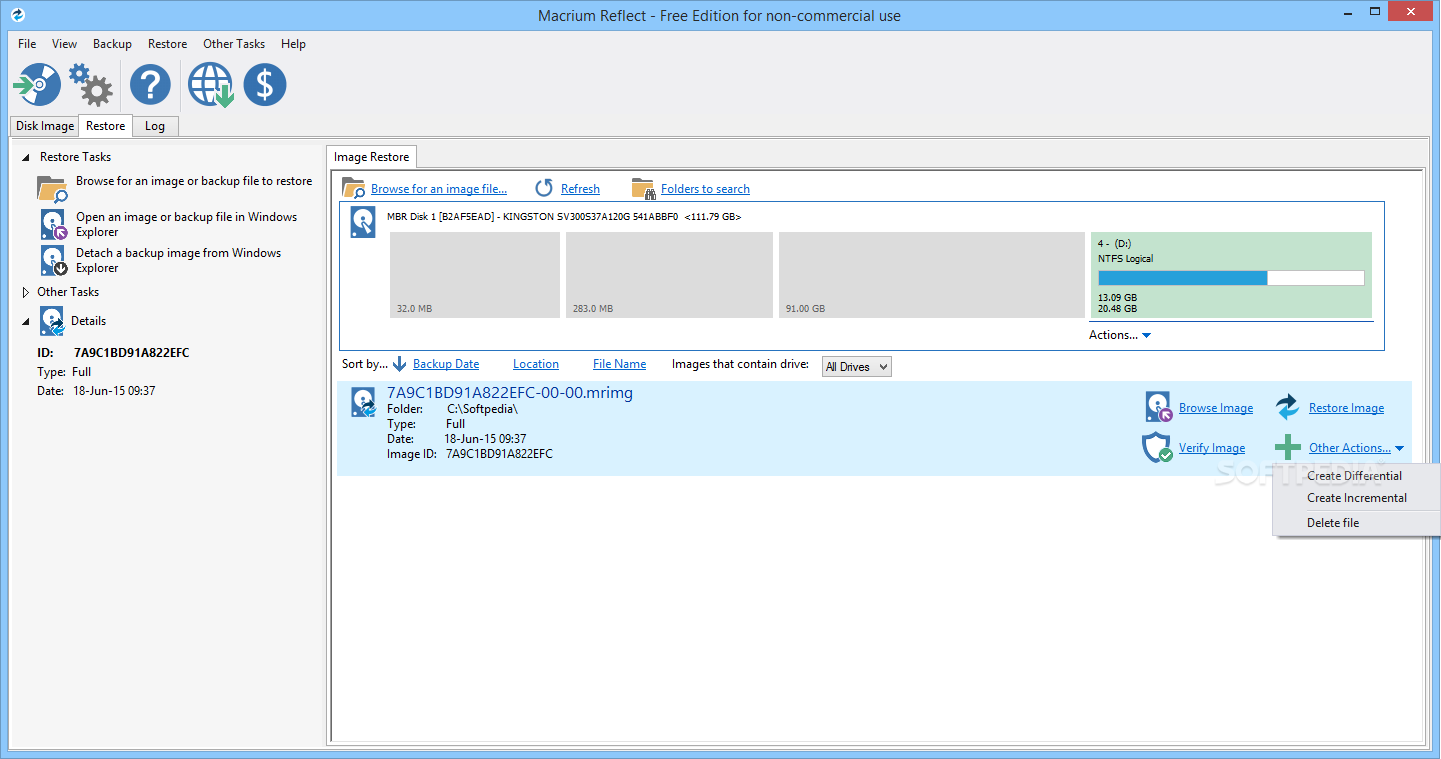
Task: Select the 4 - (D:) NTFS Logical partition
Action: click(x=1231, y=275)
